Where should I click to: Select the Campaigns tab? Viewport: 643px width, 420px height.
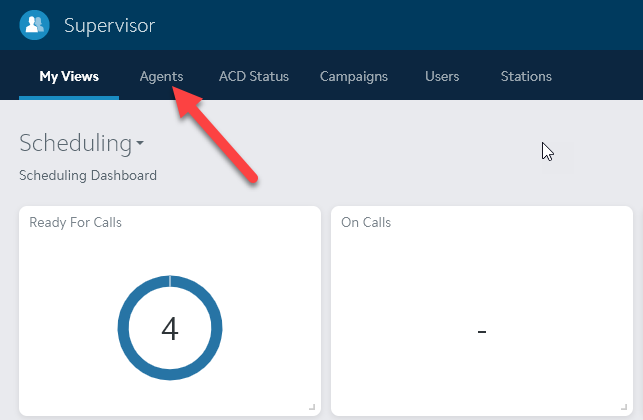tap(354, 76)
